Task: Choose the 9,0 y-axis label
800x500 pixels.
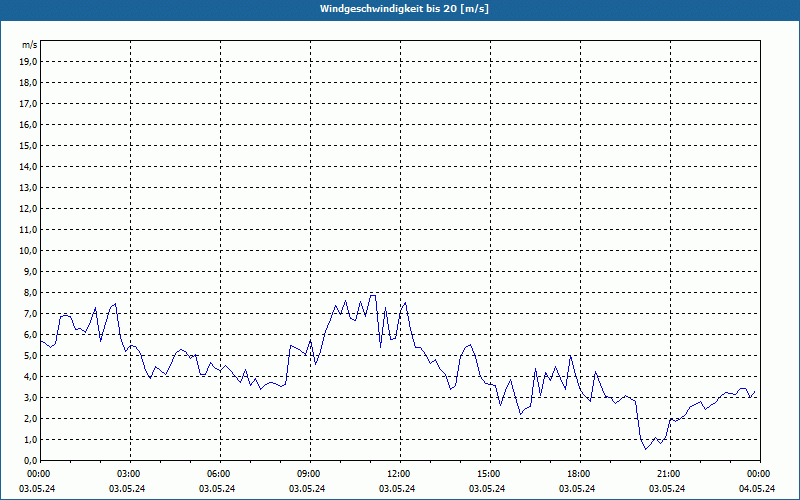Action: (30, 271)
